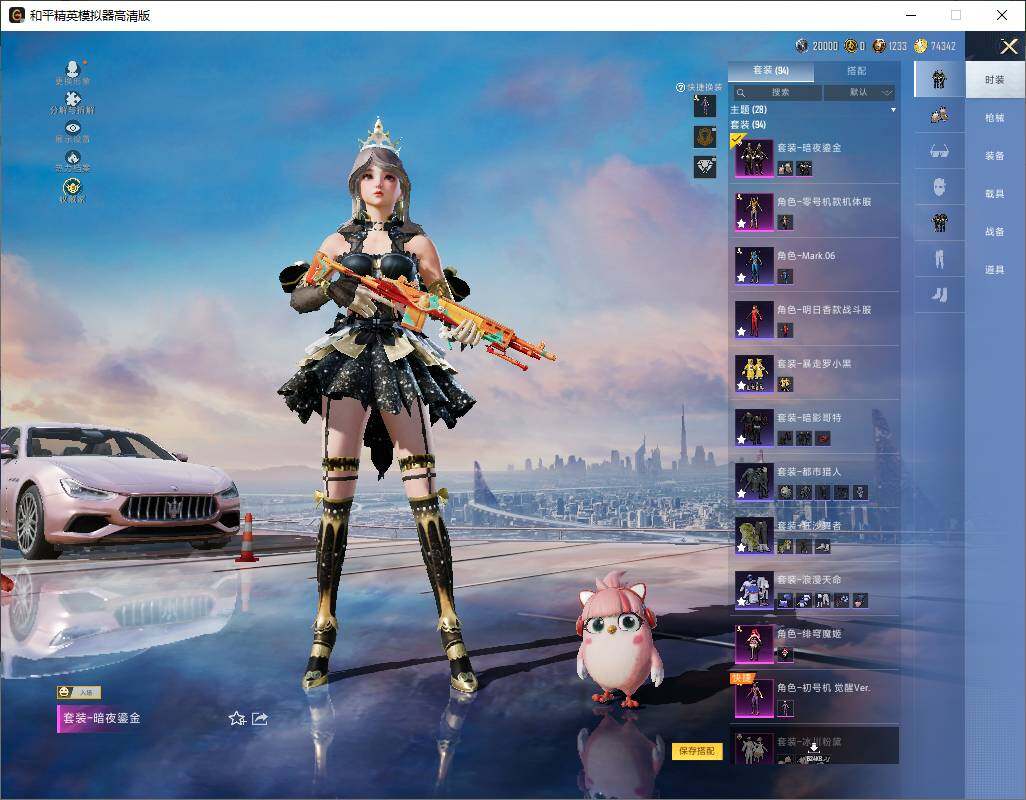Click the star badge on 套装-都市猎人 thumbnail
The height and width of the screenshot is (800, 1026).
click(x=741, y=494)
